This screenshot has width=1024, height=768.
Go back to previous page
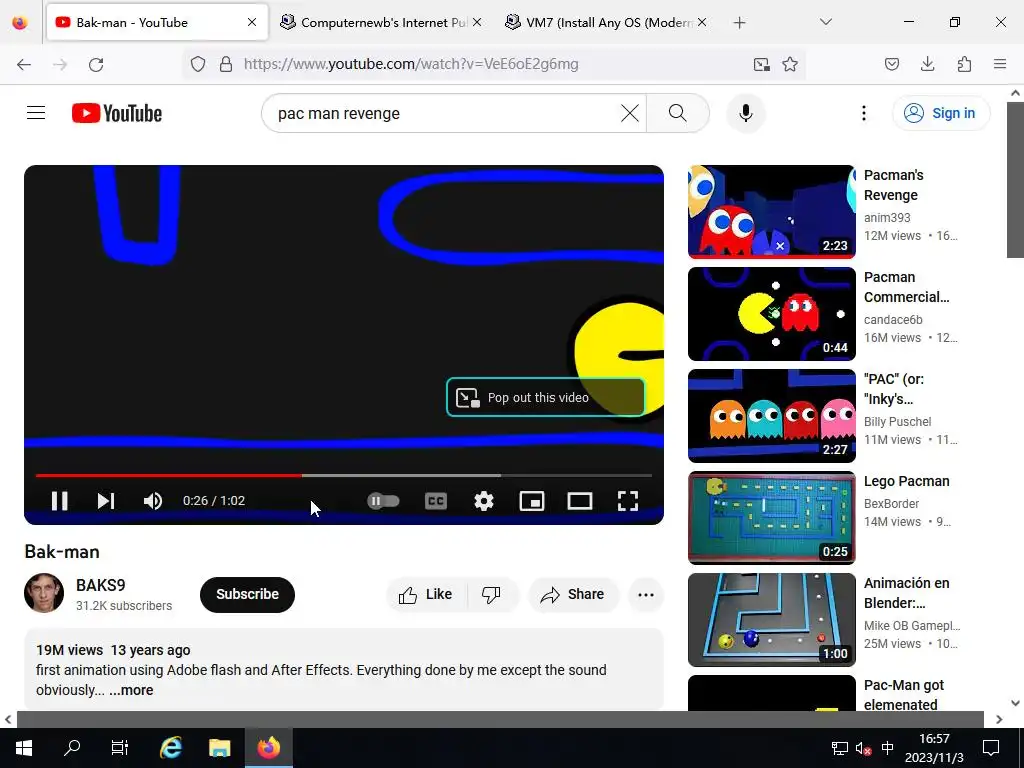pyautogui.click(x=24, y=64)
